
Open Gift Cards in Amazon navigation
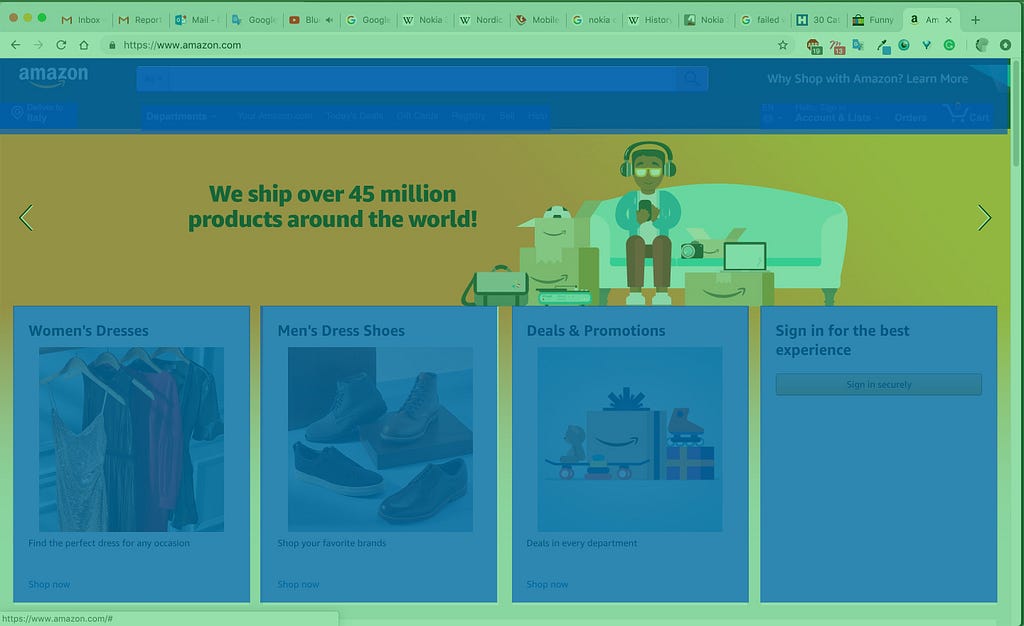point(417,116)
